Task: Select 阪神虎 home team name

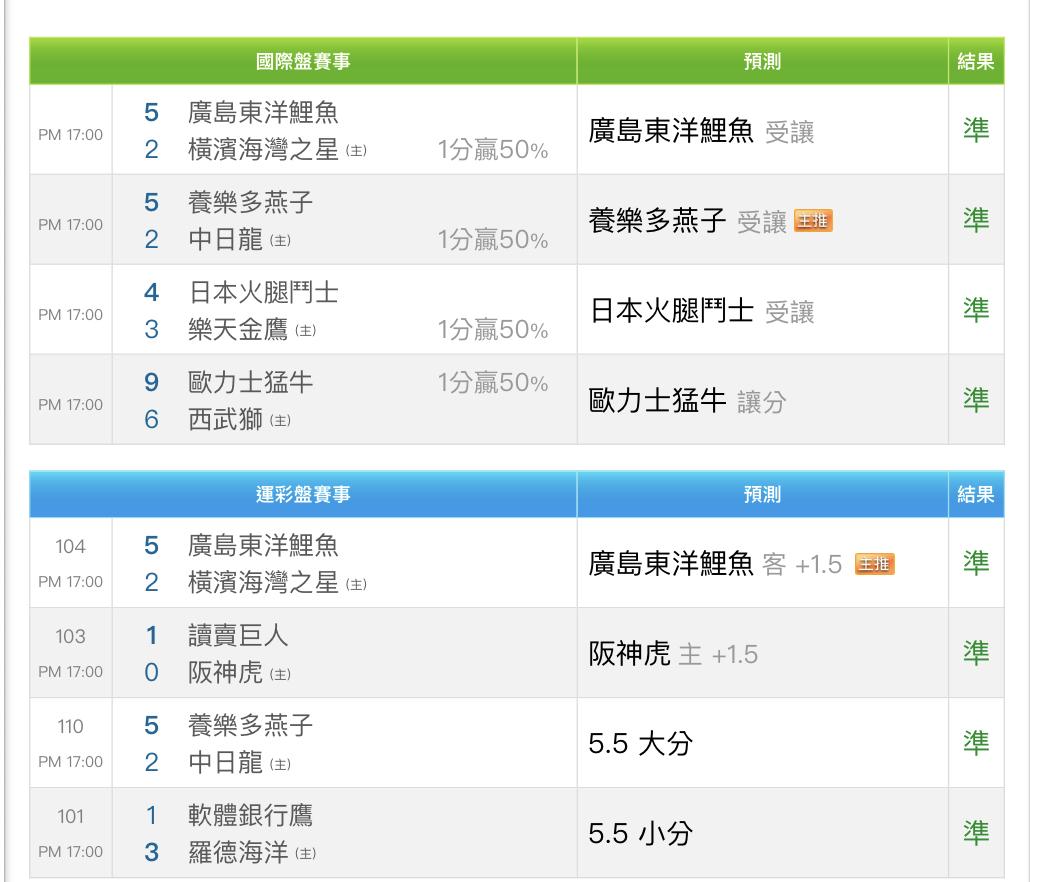Action: coord(225,672)
